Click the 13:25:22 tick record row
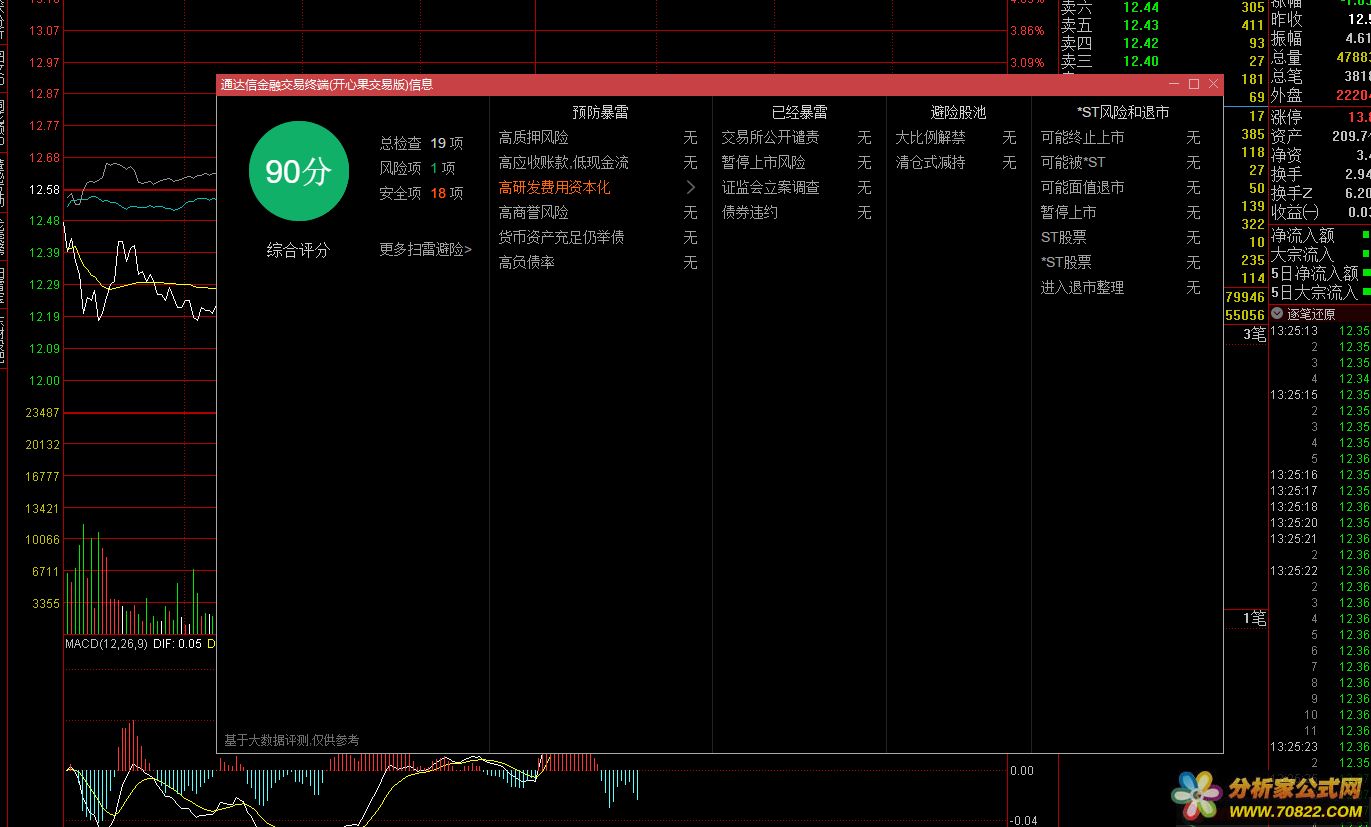The image size is (1371, 827). [1320, 570]
